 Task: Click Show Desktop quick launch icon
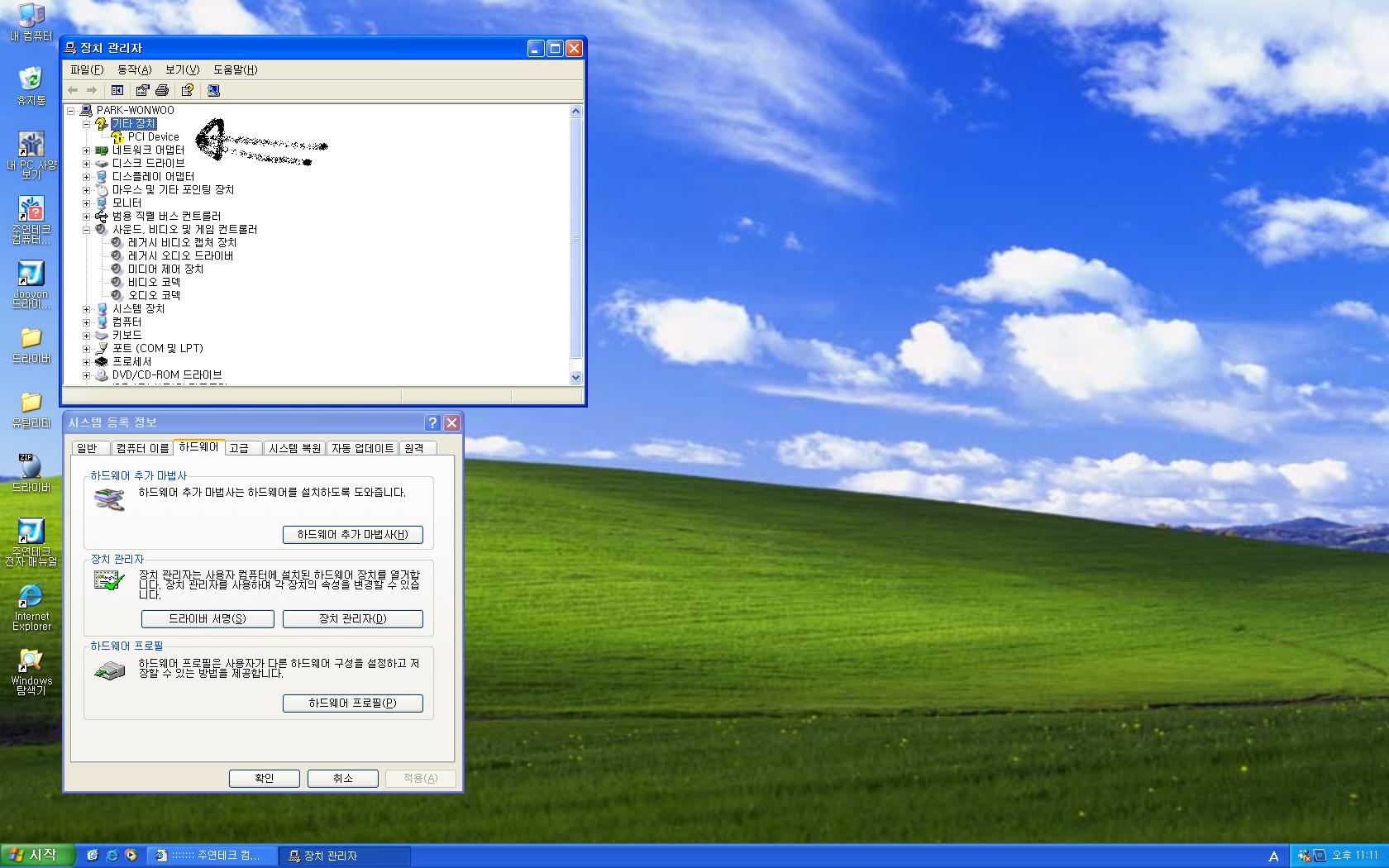(x=92, y=856)
